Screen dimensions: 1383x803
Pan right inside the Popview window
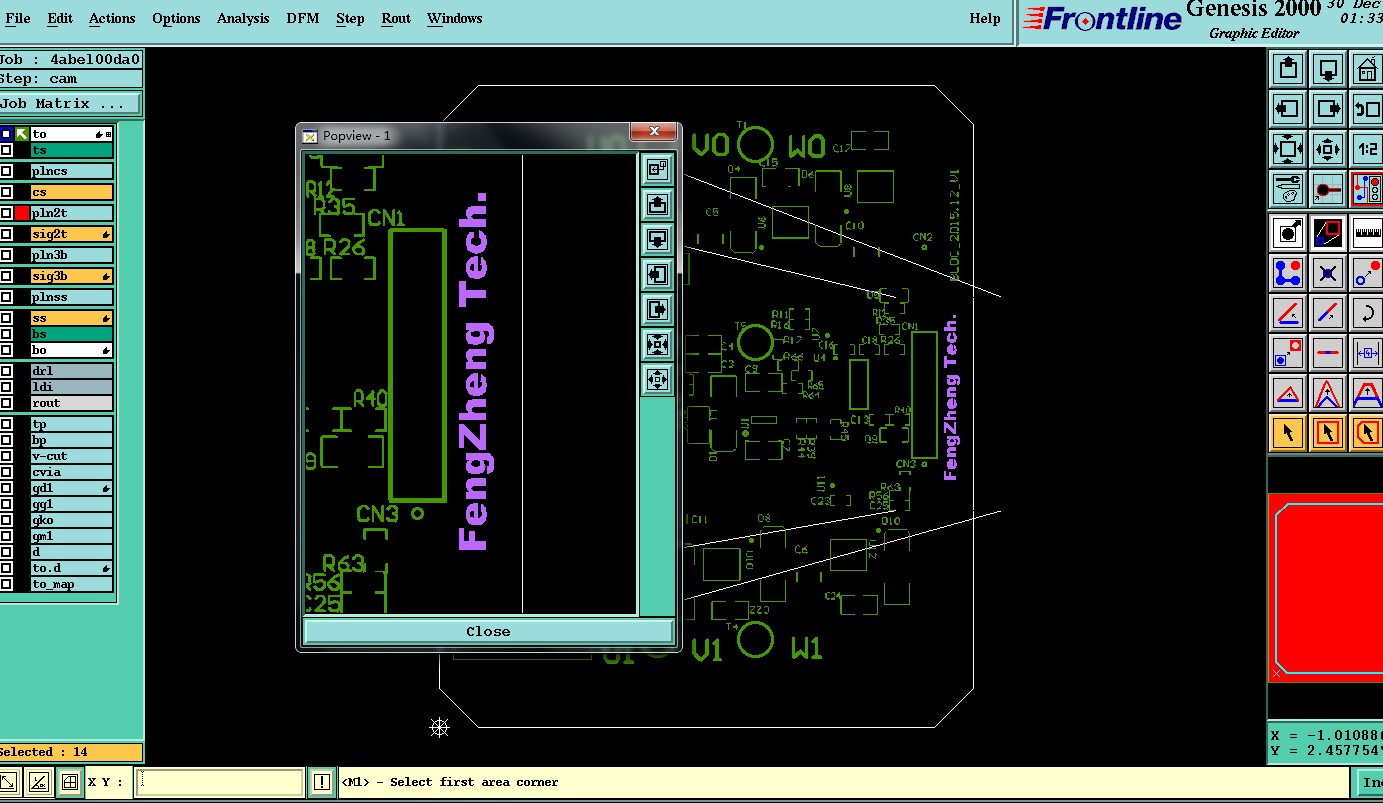click(657, 310)
